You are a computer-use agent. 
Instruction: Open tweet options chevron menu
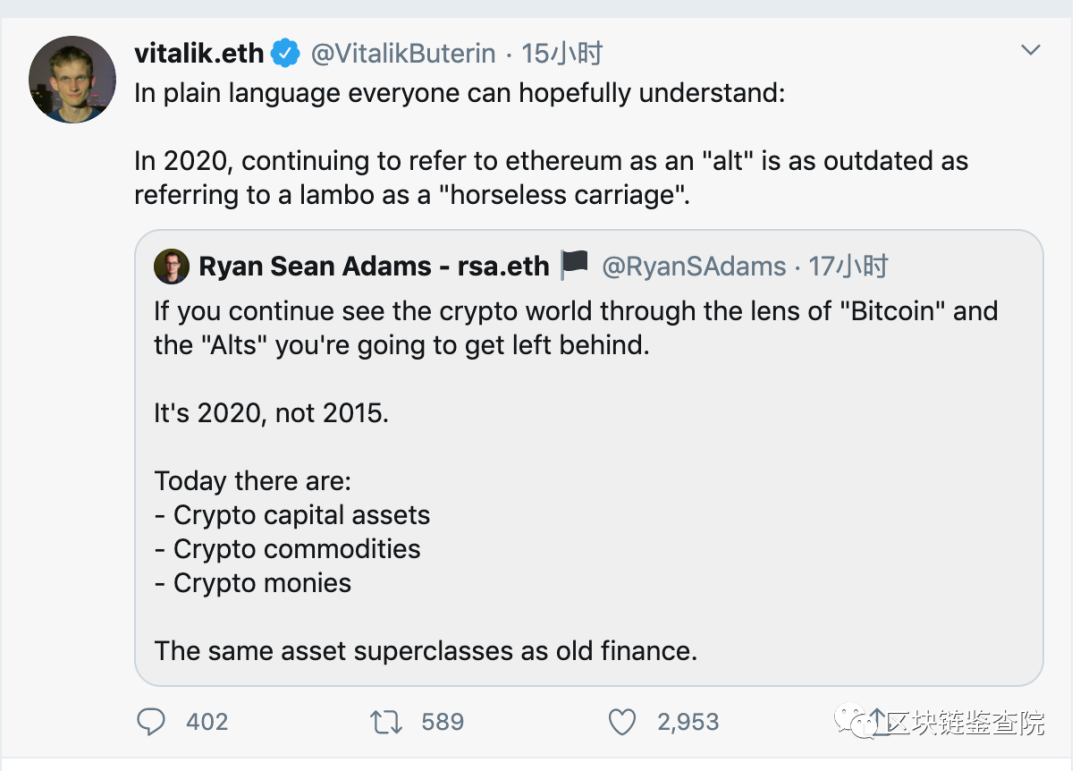tap(1030, 49)
